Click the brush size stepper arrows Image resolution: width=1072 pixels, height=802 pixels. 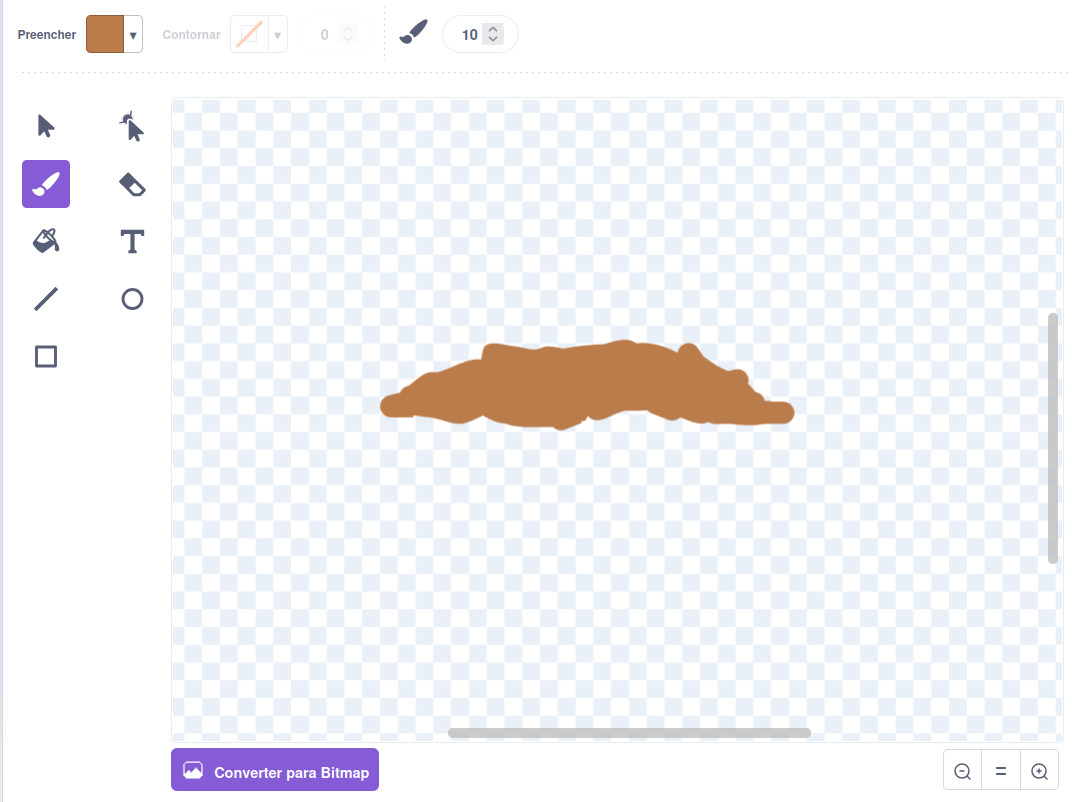click(493, 34)
